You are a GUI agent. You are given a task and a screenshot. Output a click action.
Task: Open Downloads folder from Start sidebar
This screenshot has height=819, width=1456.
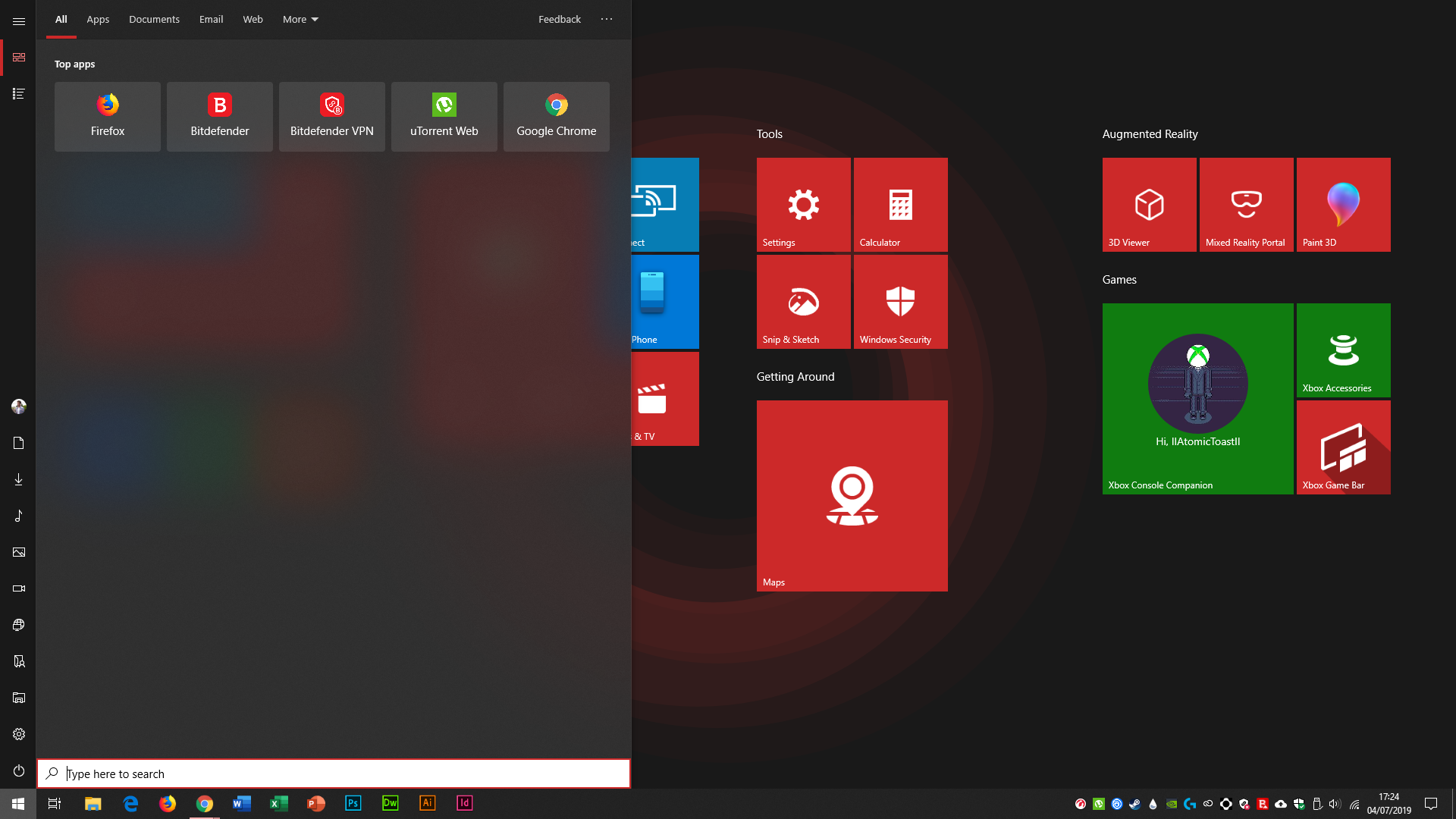coord(18,479)
